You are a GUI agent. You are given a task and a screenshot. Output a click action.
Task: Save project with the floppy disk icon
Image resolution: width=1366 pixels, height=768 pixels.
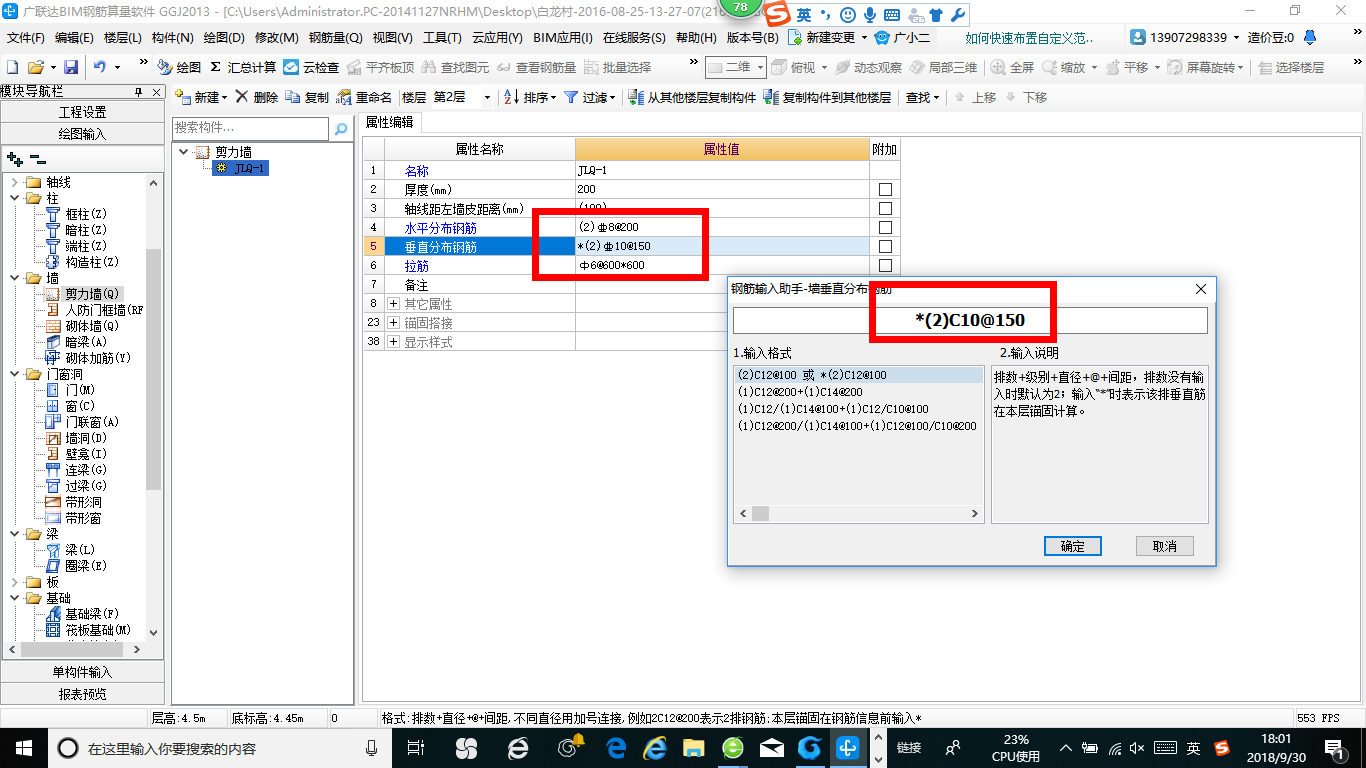[71, 67]
